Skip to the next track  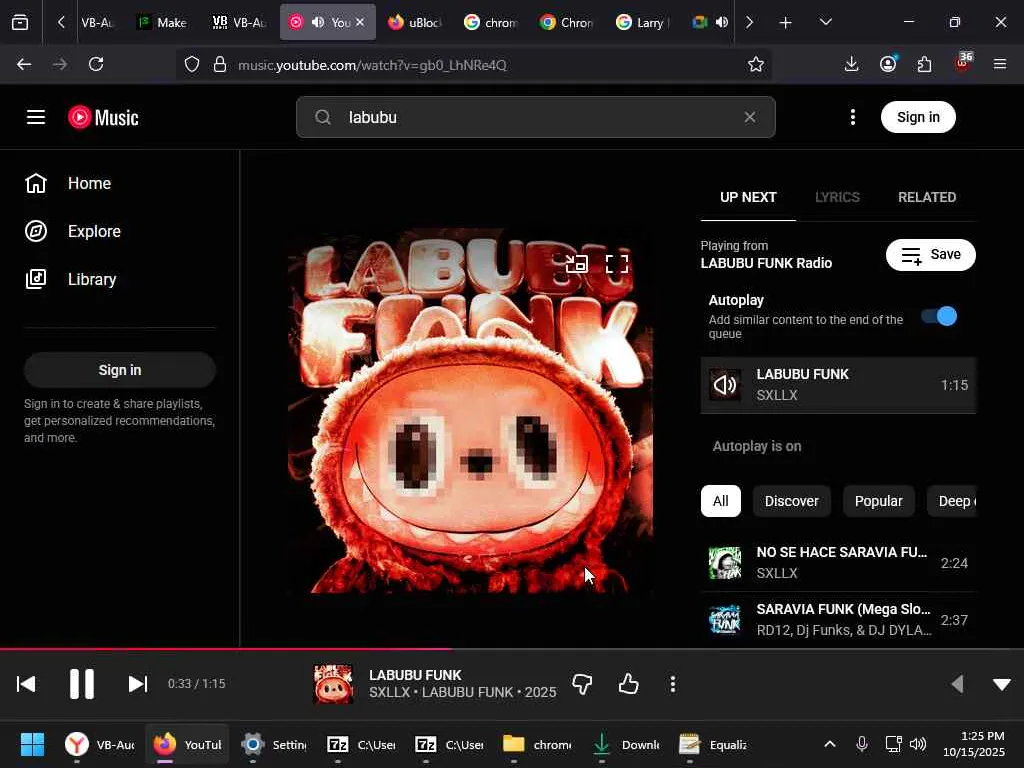(138, 684)
